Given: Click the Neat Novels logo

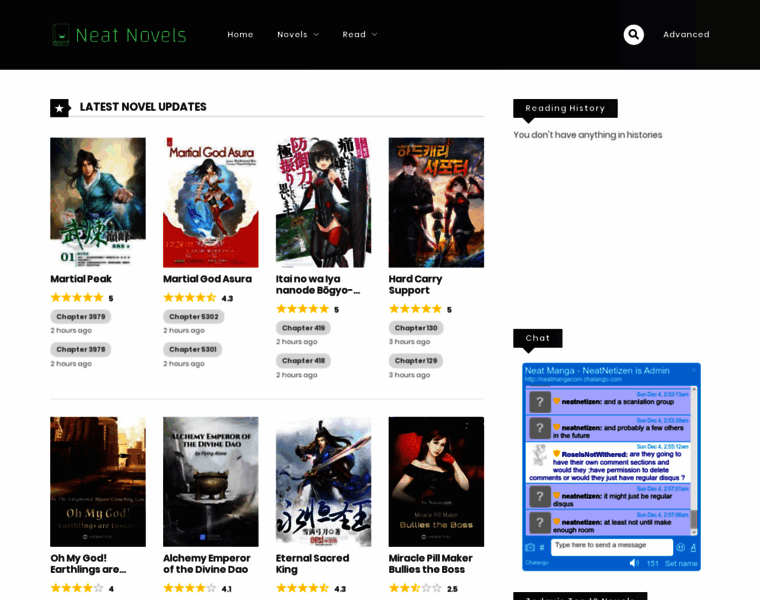Looking at the screenshot, I should [119, 35].
